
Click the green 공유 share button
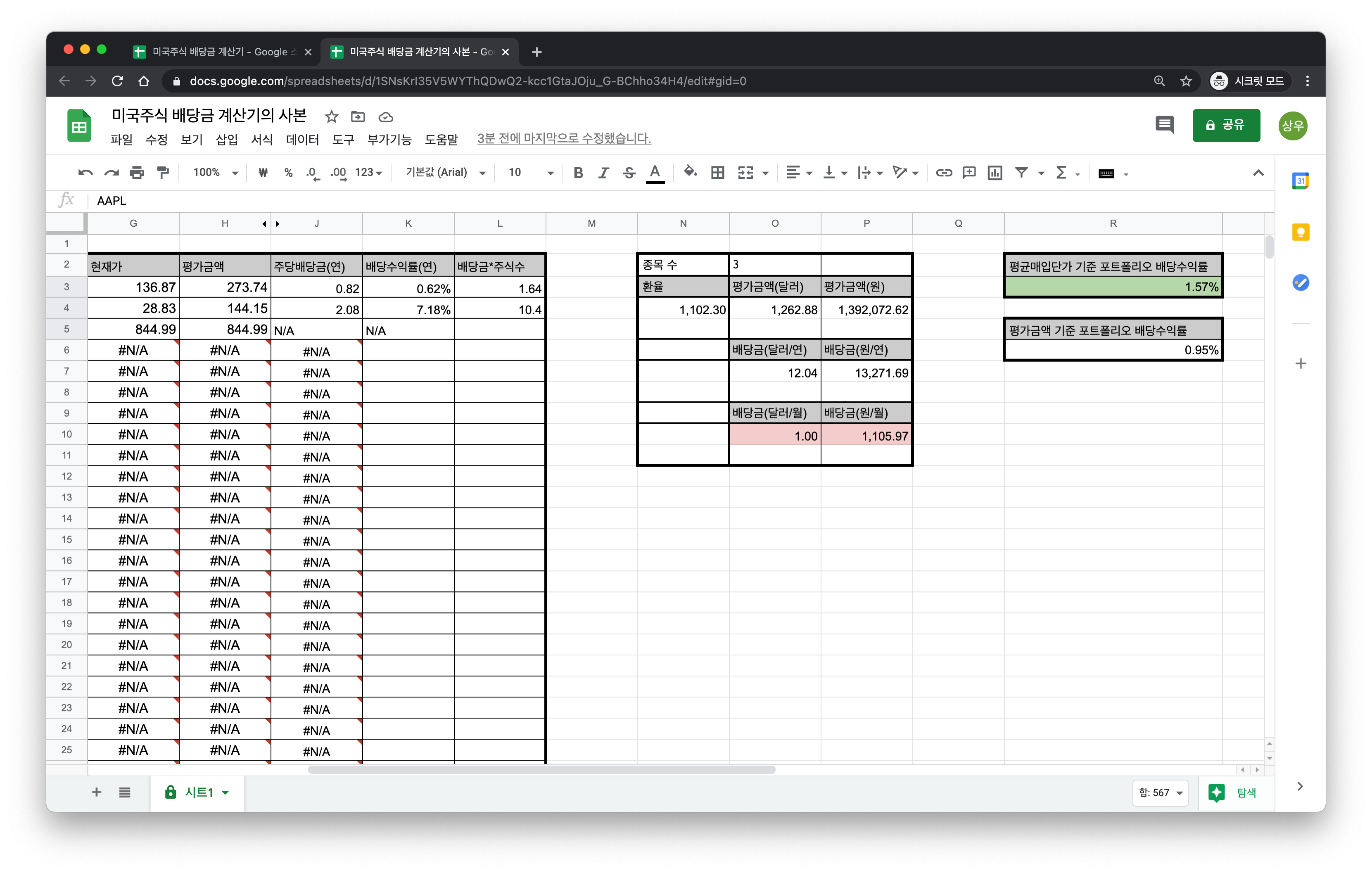tap(1225, 125)
